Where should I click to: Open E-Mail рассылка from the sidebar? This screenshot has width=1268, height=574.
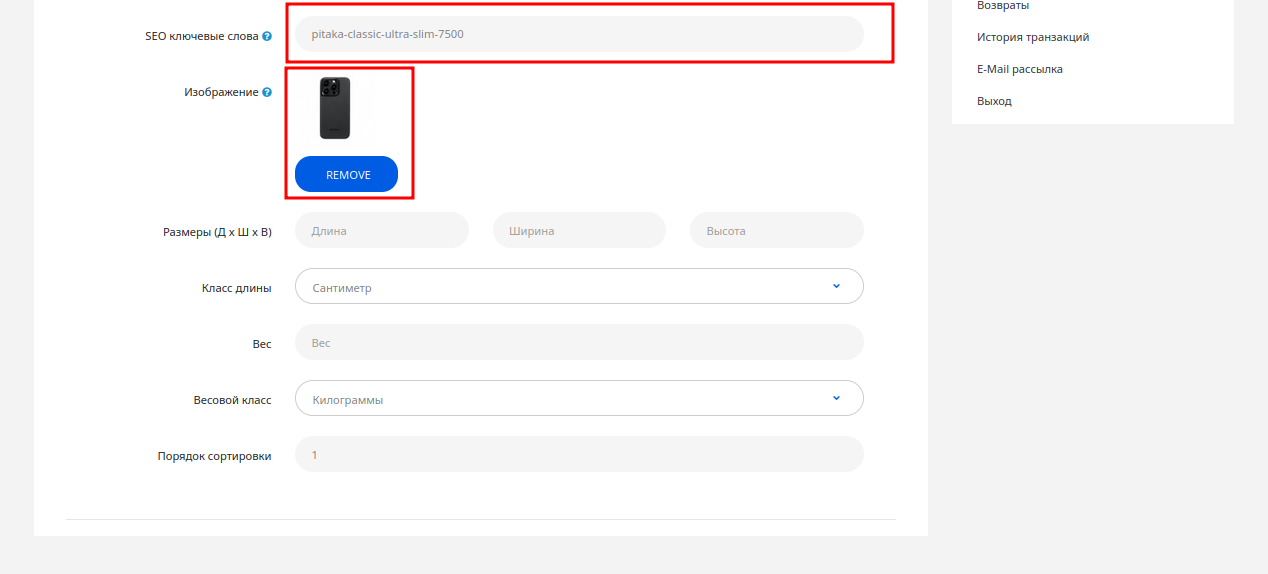tap(1019, 69)
